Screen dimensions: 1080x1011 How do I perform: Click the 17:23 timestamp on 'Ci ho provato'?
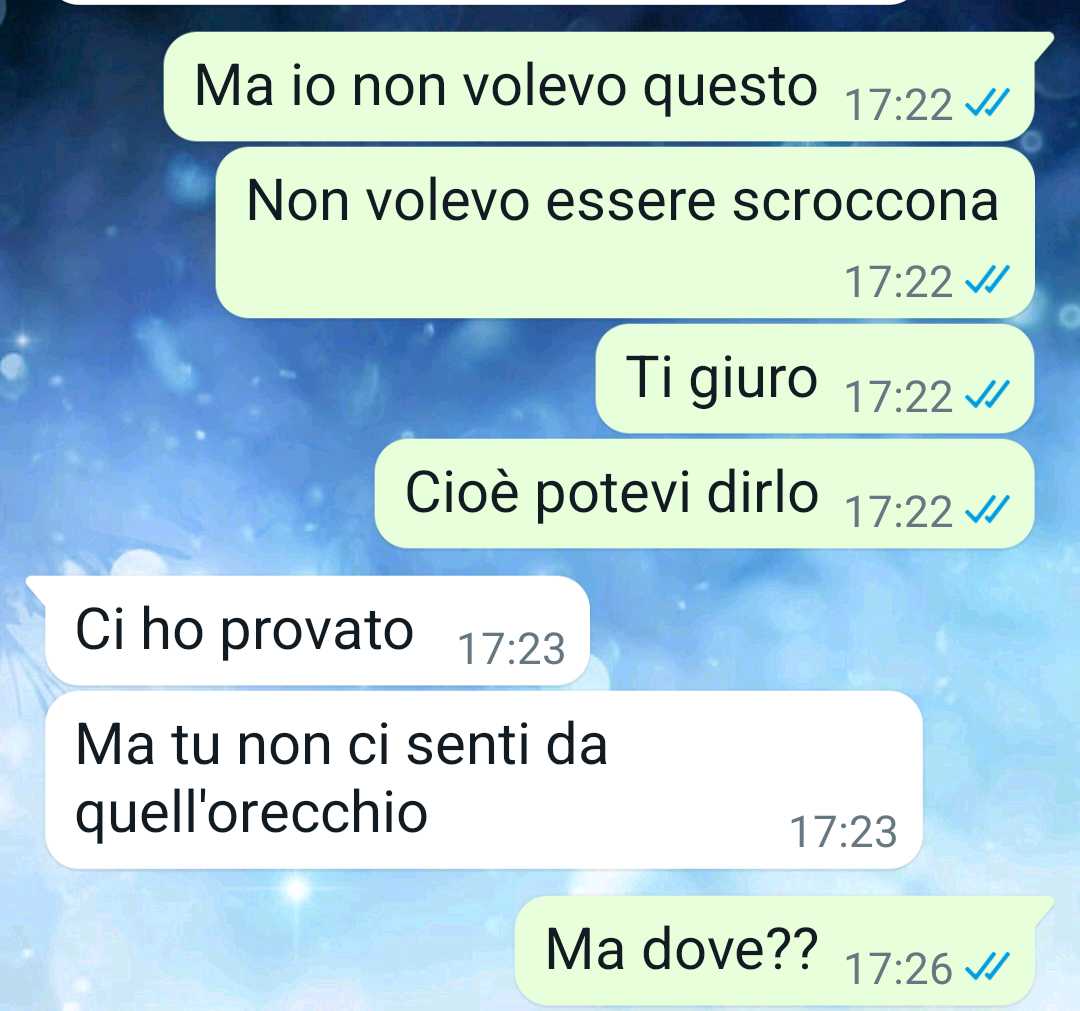(x=511, y=649)
